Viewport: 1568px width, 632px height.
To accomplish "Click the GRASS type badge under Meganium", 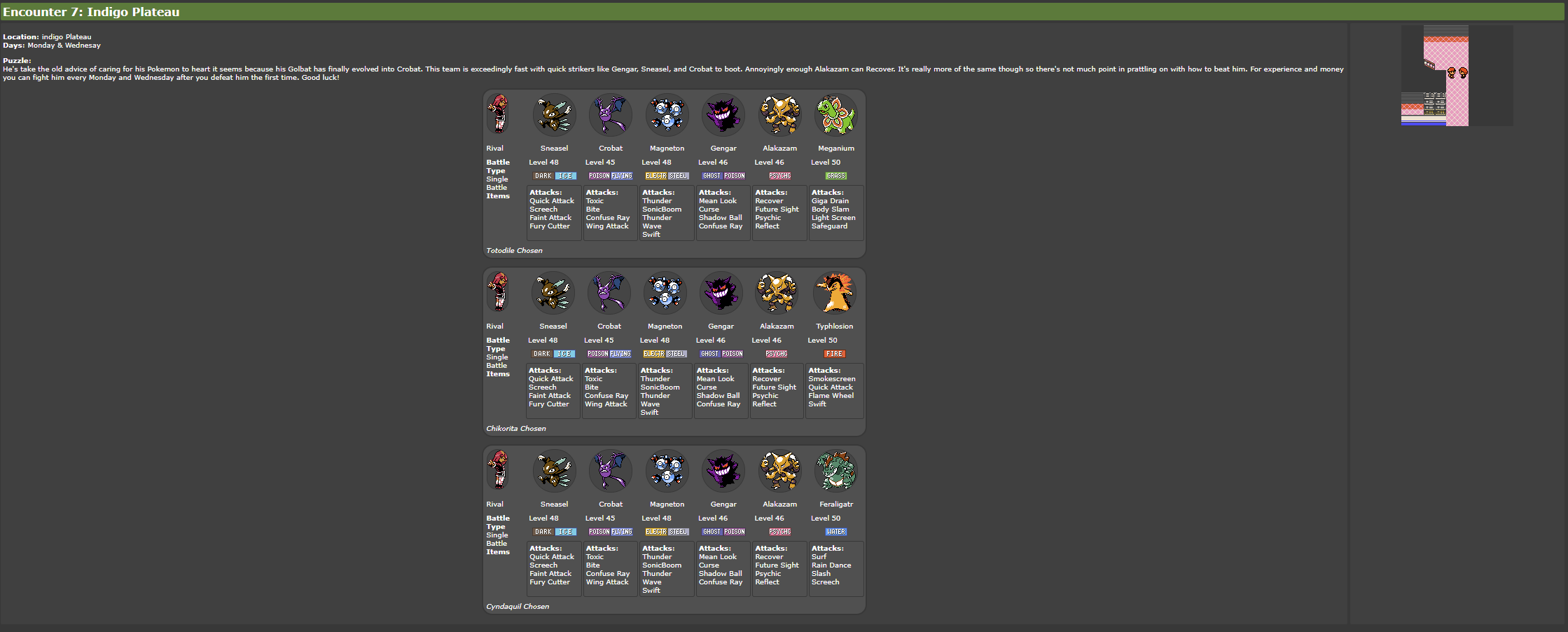I will pos(836,176).
